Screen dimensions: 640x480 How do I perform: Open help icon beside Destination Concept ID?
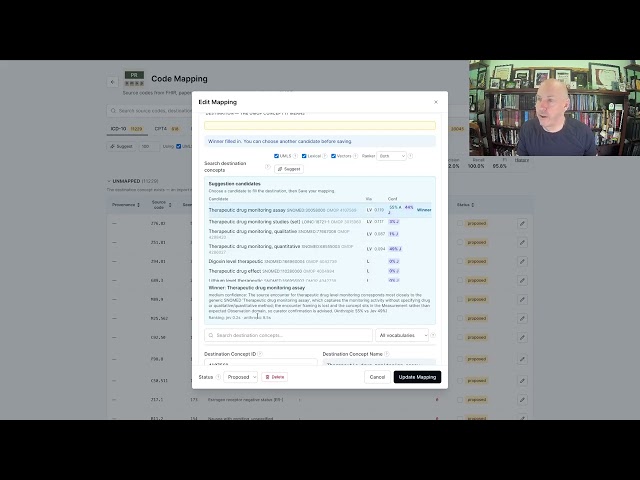(260, 354)
